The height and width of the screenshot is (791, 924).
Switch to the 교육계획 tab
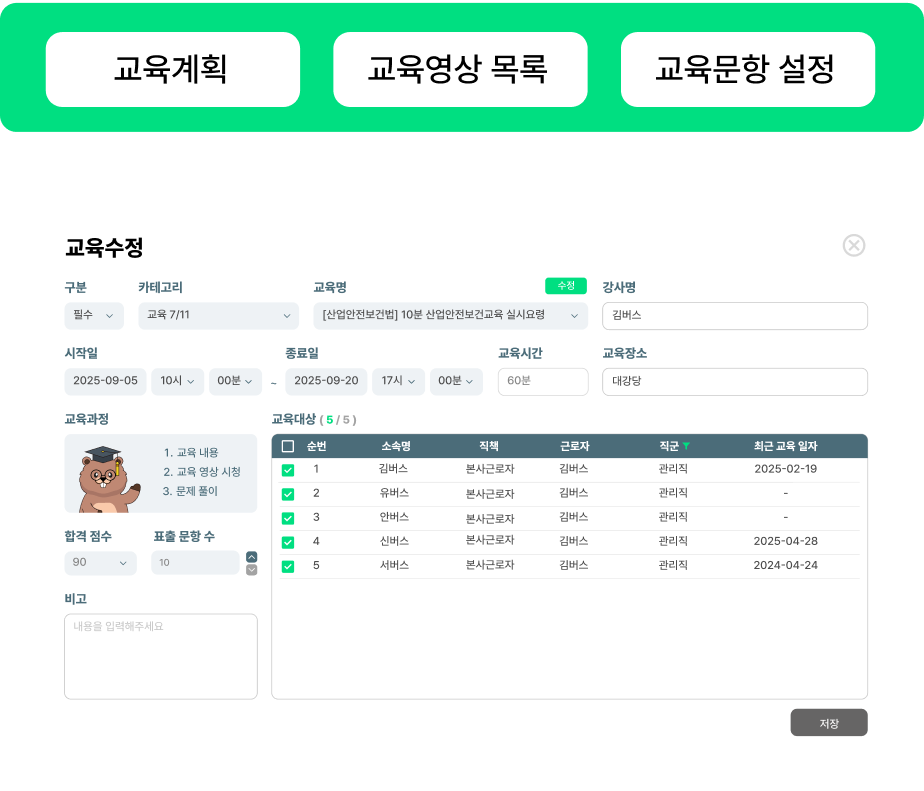[x=172, y=69]
